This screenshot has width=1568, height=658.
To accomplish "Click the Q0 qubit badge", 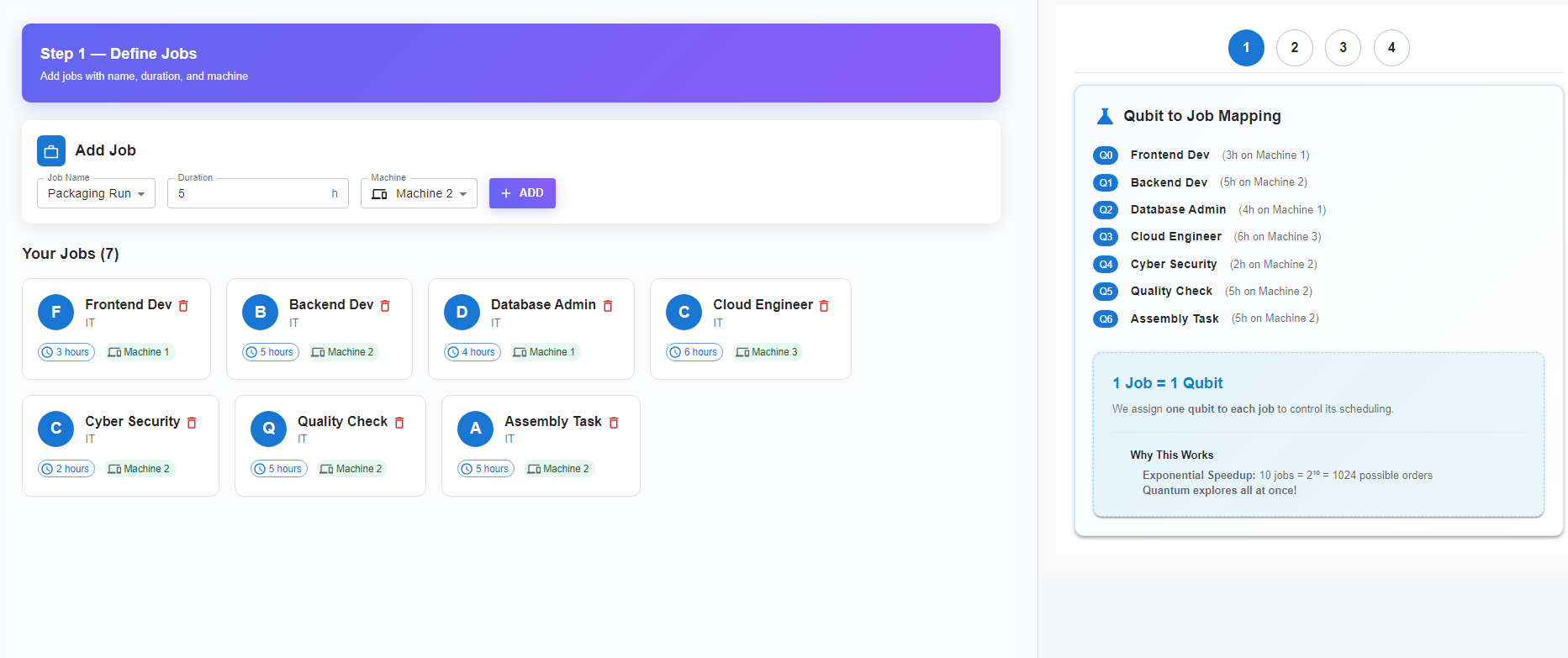I will (1106, 155).
